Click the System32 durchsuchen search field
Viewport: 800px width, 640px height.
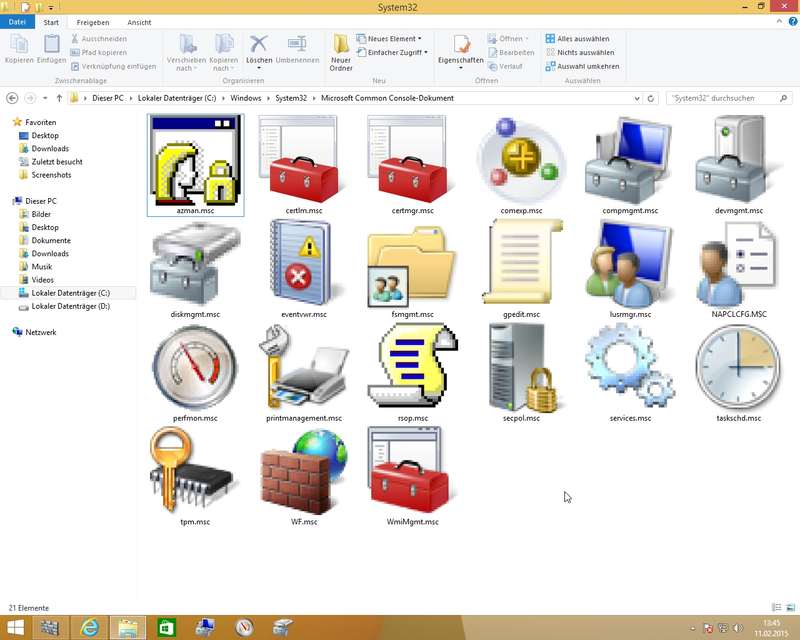(718, 98)
